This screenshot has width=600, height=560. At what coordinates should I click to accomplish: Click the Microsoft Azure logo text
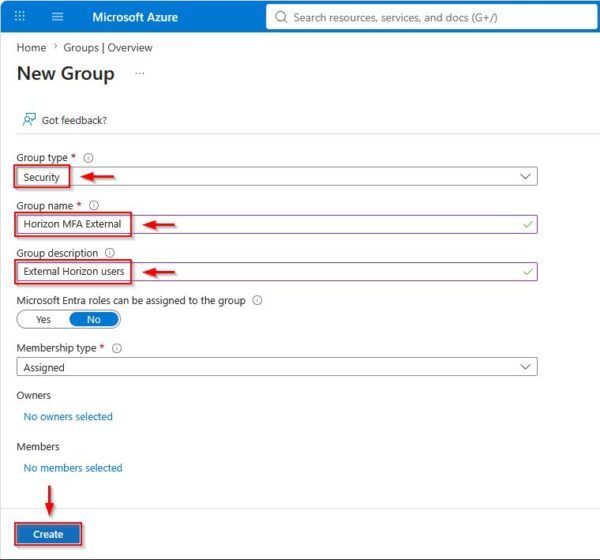(135, 17)
